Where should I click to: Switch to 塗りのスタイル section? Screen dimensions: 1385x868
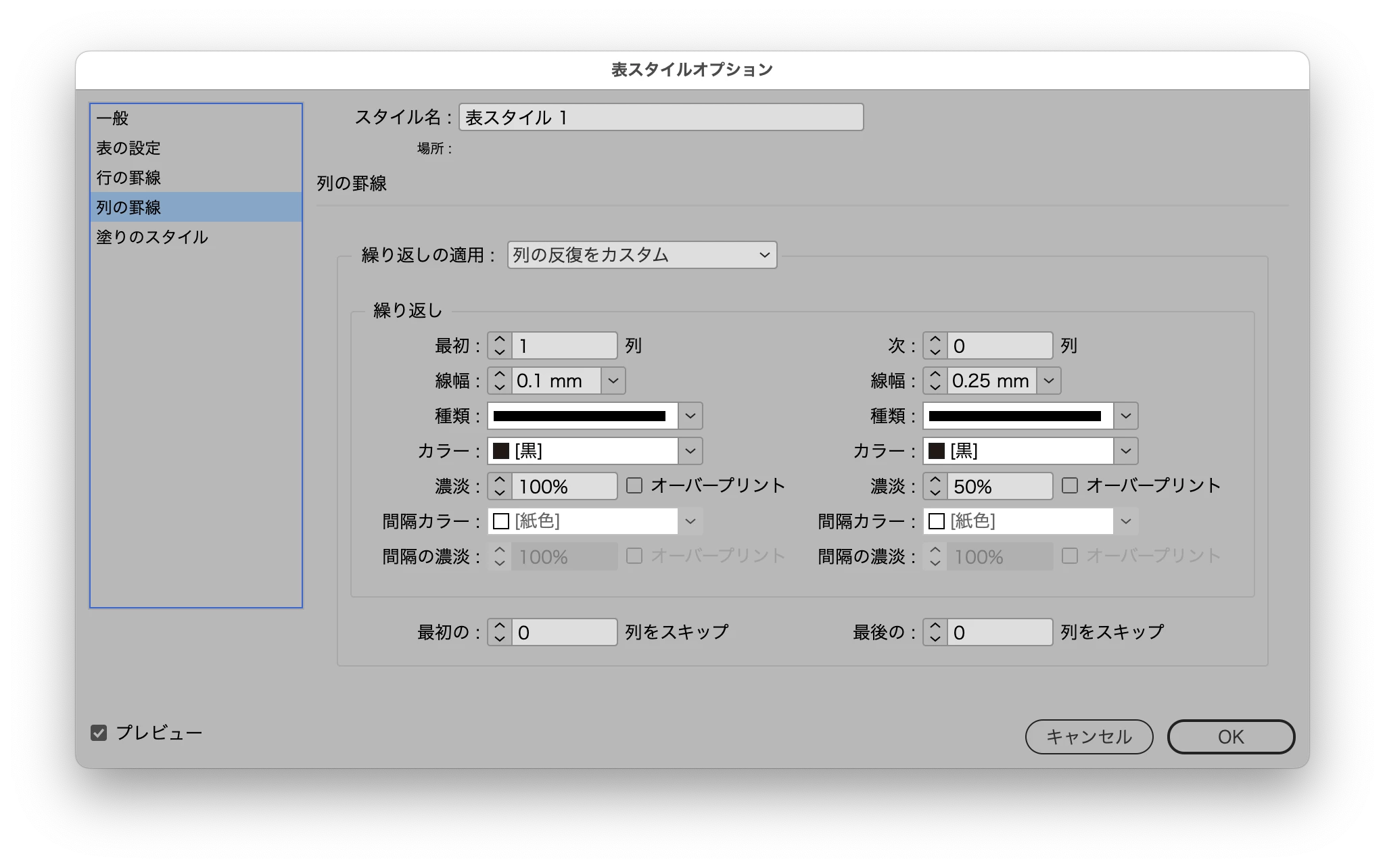[x=152, y=237]
